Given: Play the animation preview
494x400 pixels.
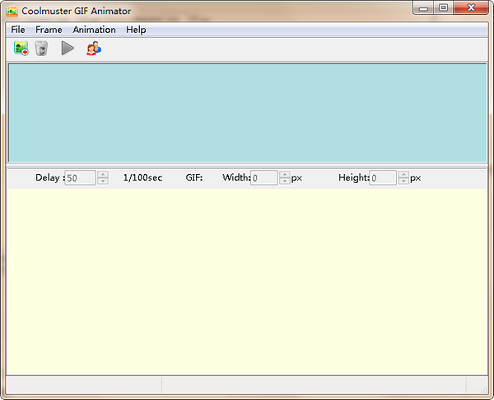Looking at the screenshot, I should tap(68, 49).
